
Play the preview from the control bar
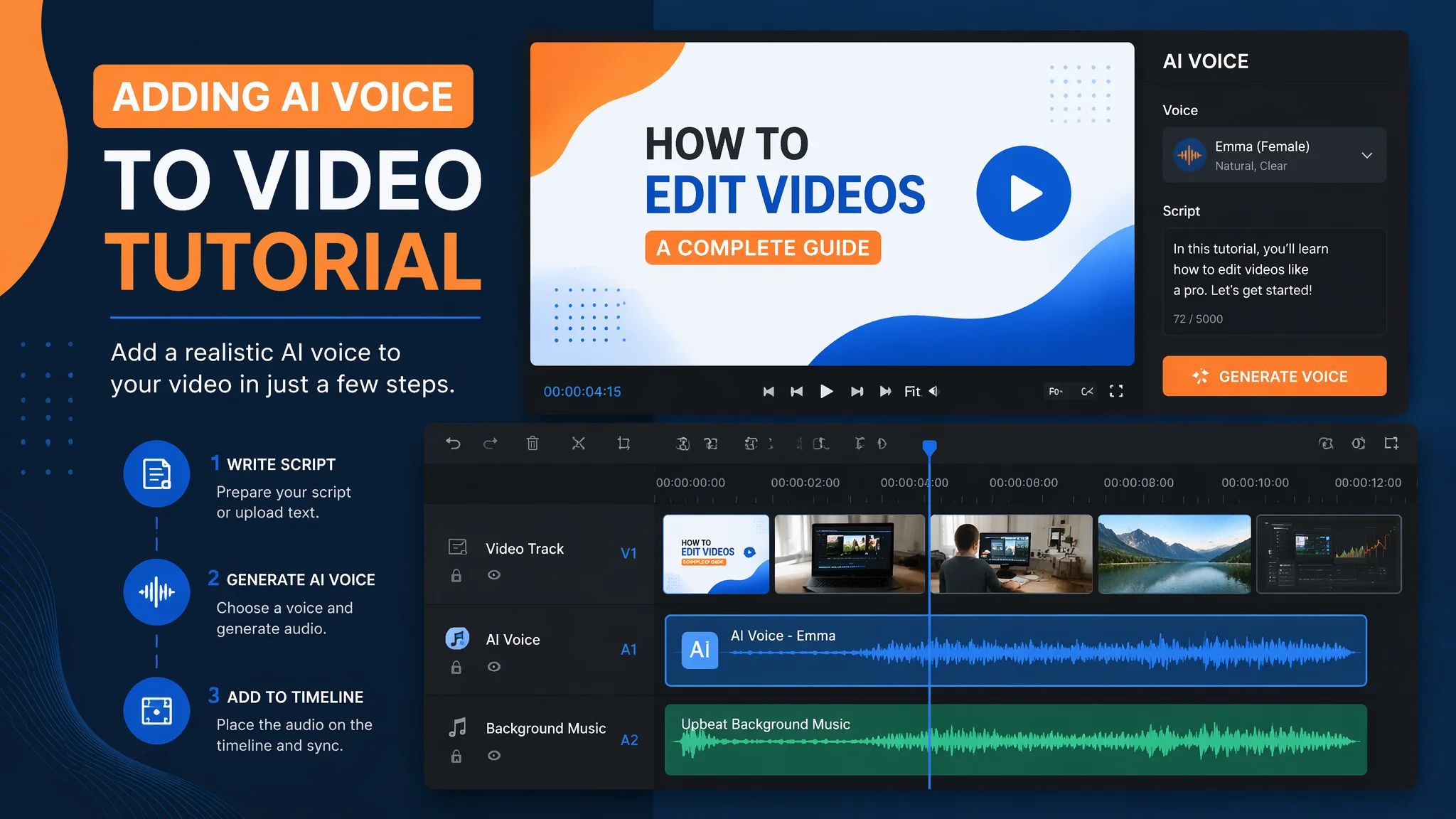(x=826, y=391)
